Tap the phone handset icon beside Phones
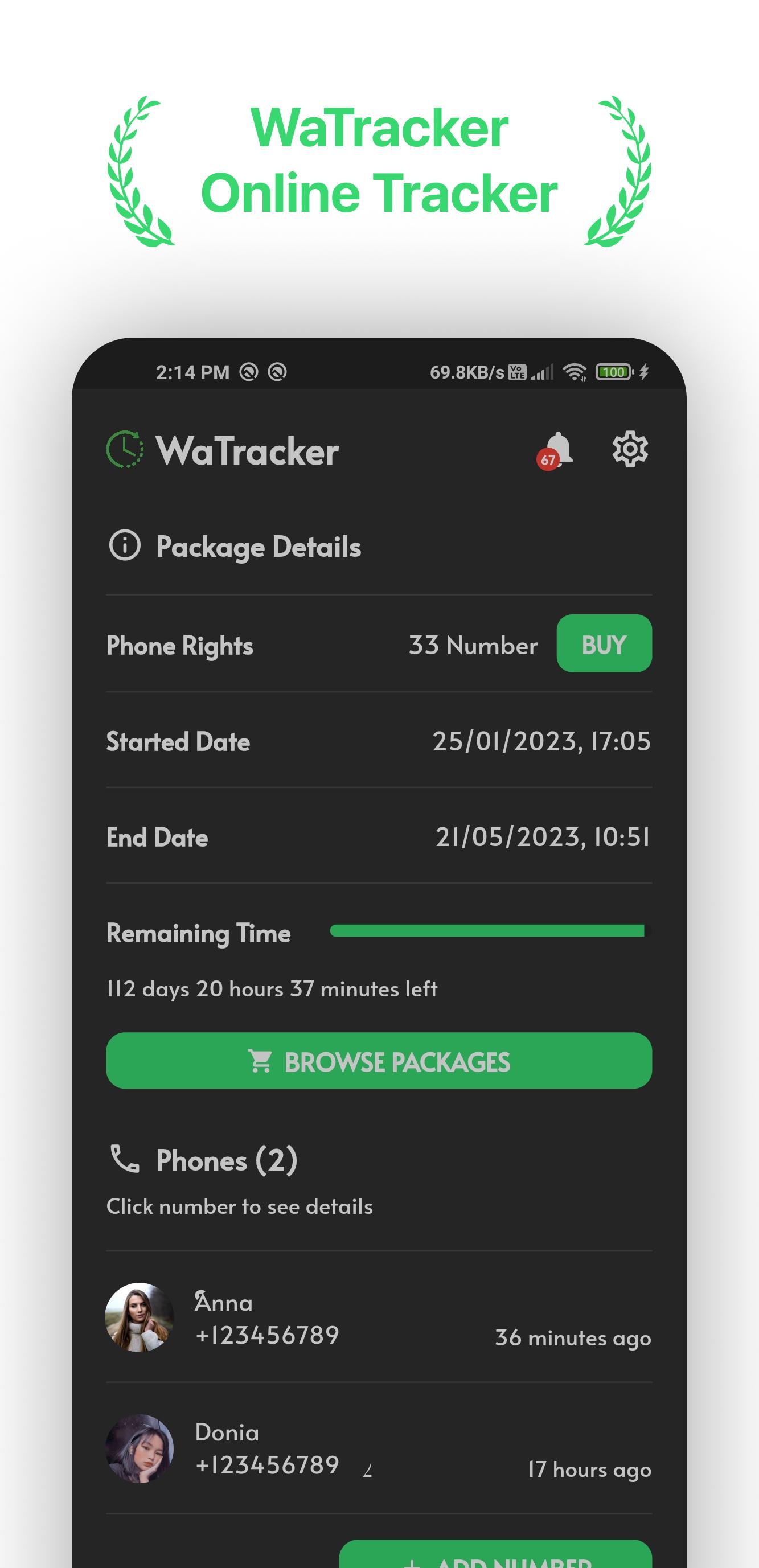This screenshot has width=759, height=1568. [x=125, y=1158]
